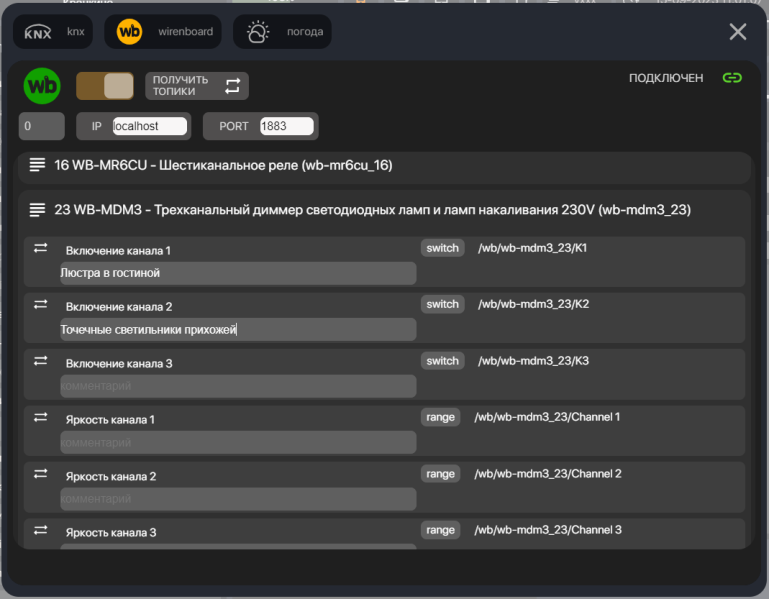
Task: Click the refresh arrows icon in Получить топики
Action: pyautogui.click(x=232, y=86)
